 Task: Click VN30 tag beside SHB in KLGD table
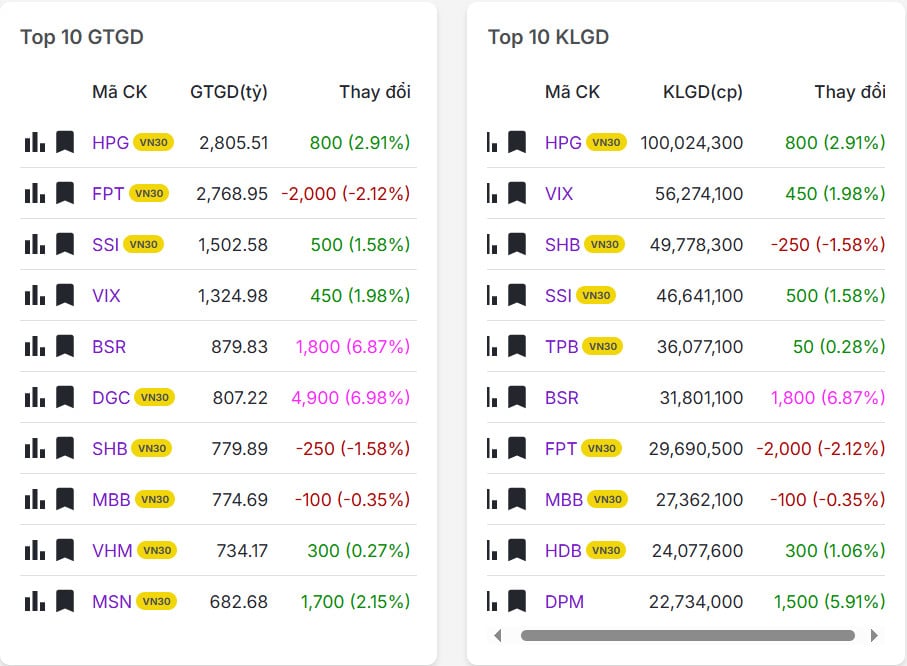605,244
